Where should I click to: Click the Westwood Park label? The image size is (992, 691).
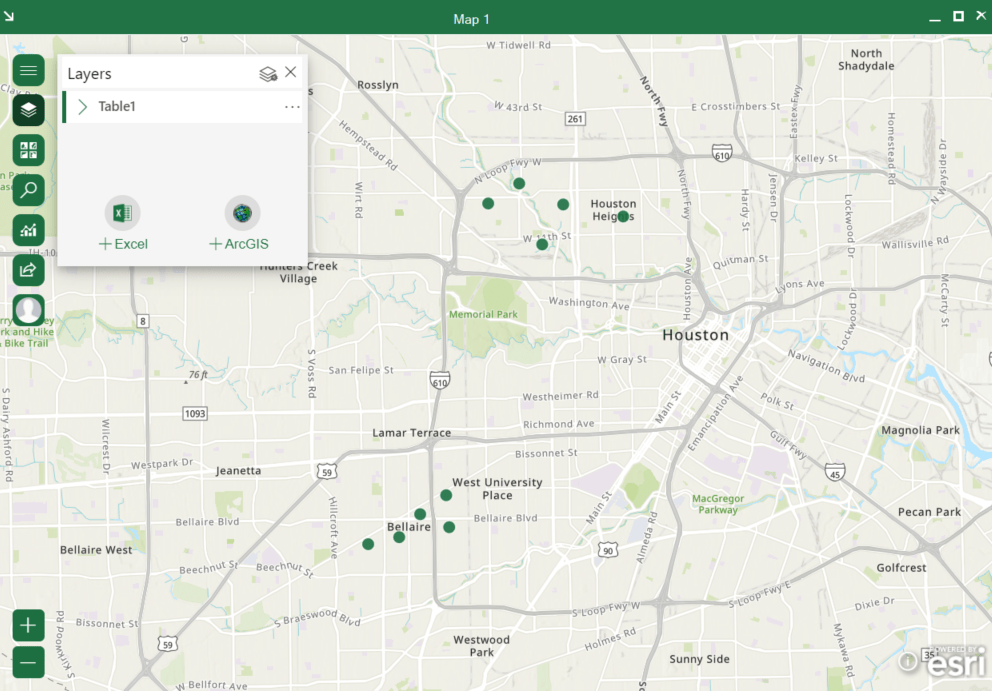[481, 645]
